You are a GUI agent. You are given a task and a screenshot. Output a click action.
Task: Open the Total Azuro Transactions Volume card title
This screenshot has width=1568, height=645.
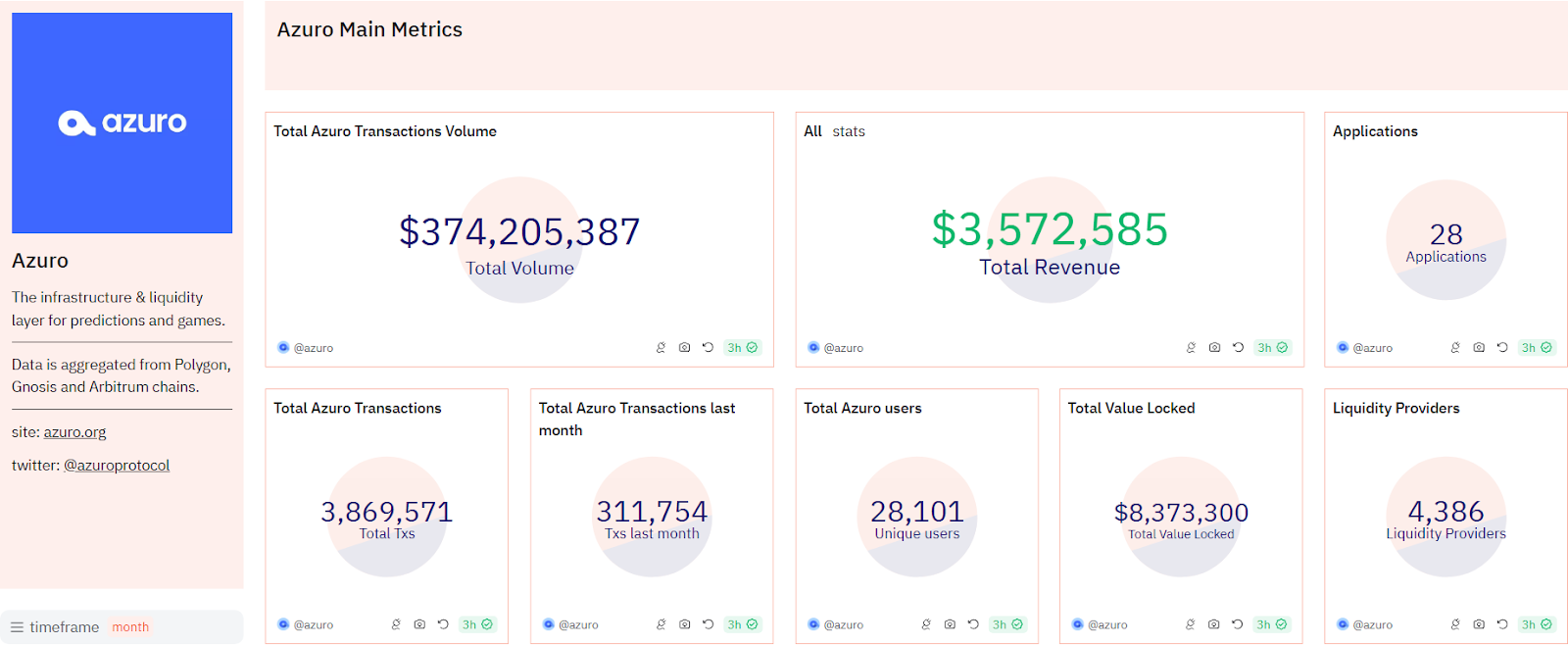click(x=385, y=131)
